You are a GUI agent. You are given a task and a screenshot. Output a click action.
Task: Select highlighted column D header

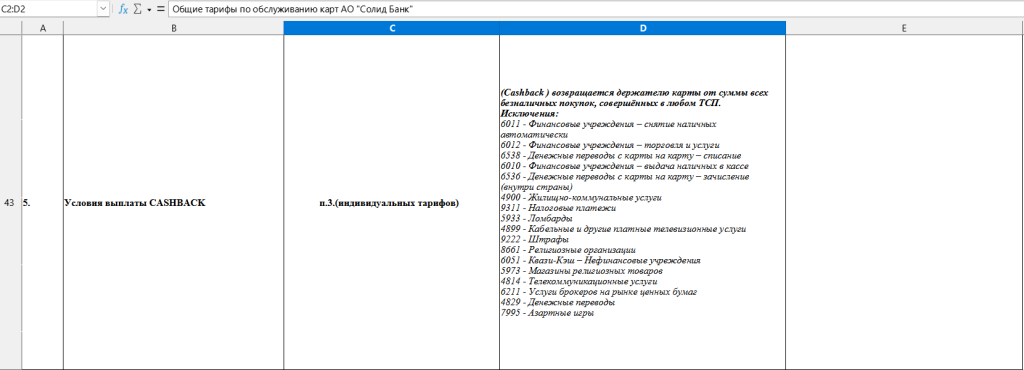(643, 28)
